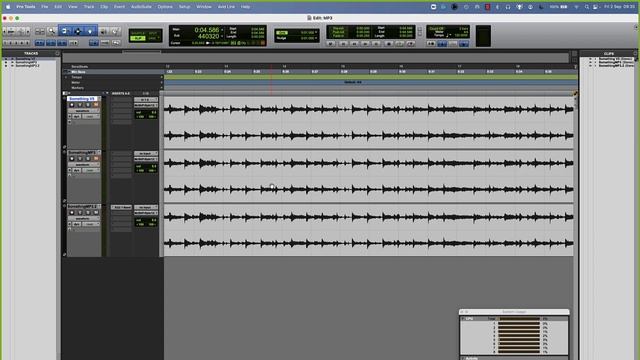Click the Rewind transport button
The width and height of the screenshot is (640, 360).
click(x=354, y=44)
